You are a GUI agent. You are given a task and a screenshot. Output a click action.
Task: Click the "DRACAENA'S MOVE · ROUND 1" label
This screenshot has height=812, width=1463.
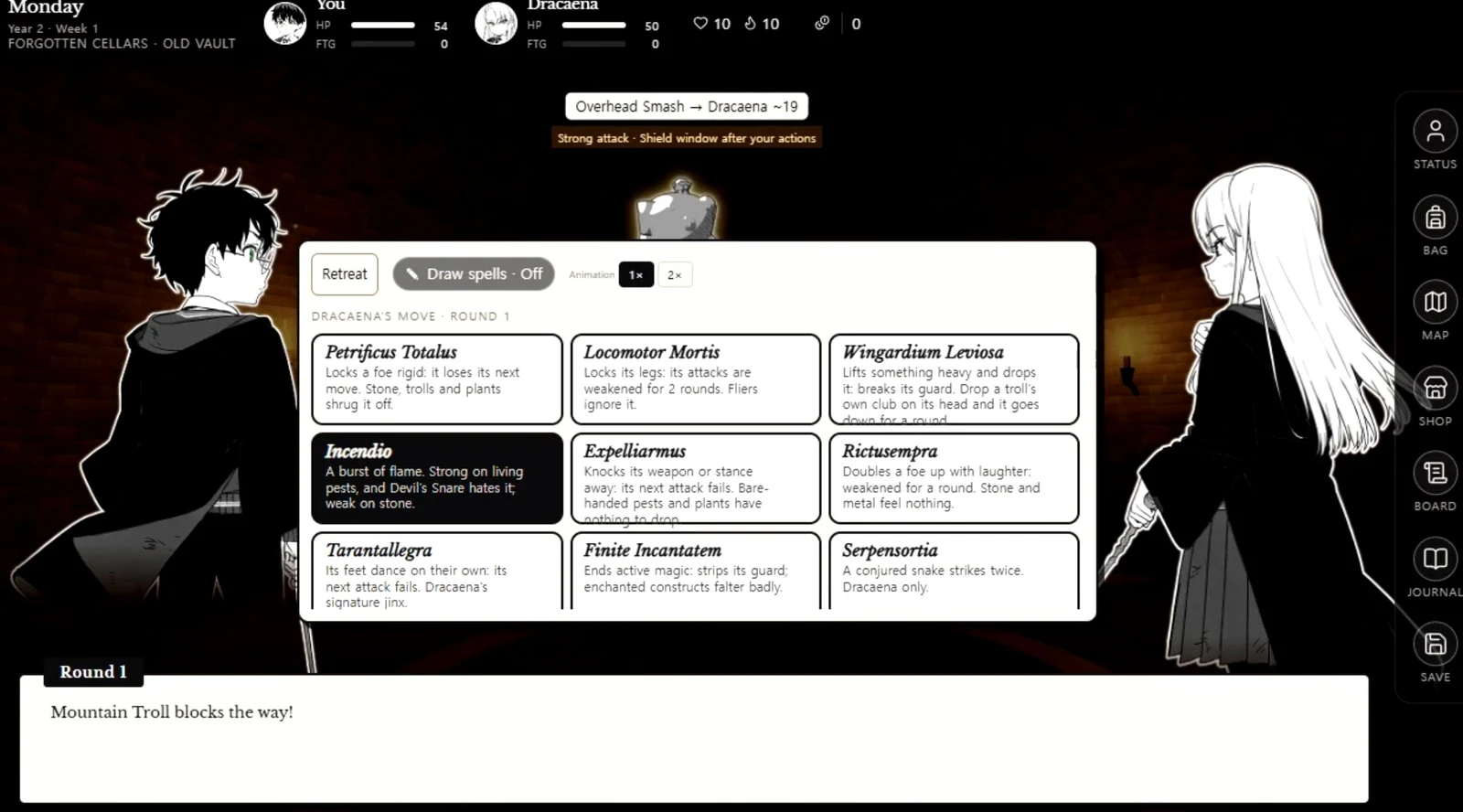411,316
